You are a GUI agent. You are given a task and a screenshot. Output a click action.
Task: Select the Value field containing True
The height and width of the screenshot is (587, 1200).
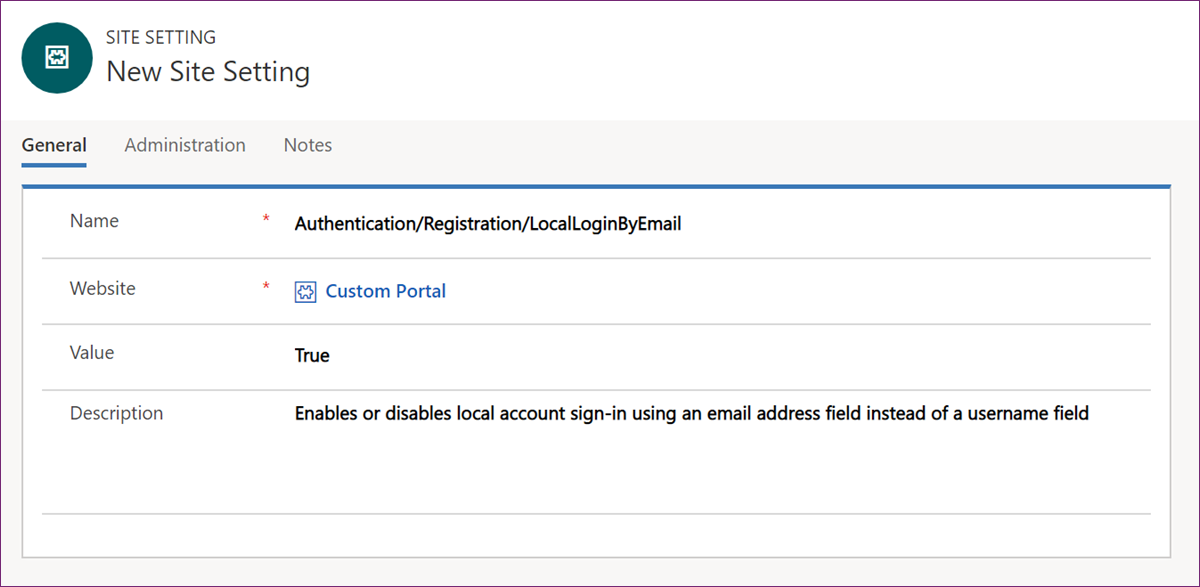[312, 355]
